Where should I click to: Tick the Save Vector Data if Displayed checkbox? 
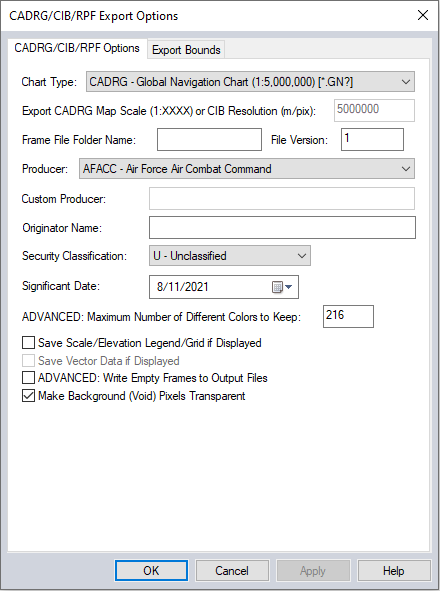pyautogui.click(x=28, y=361)
